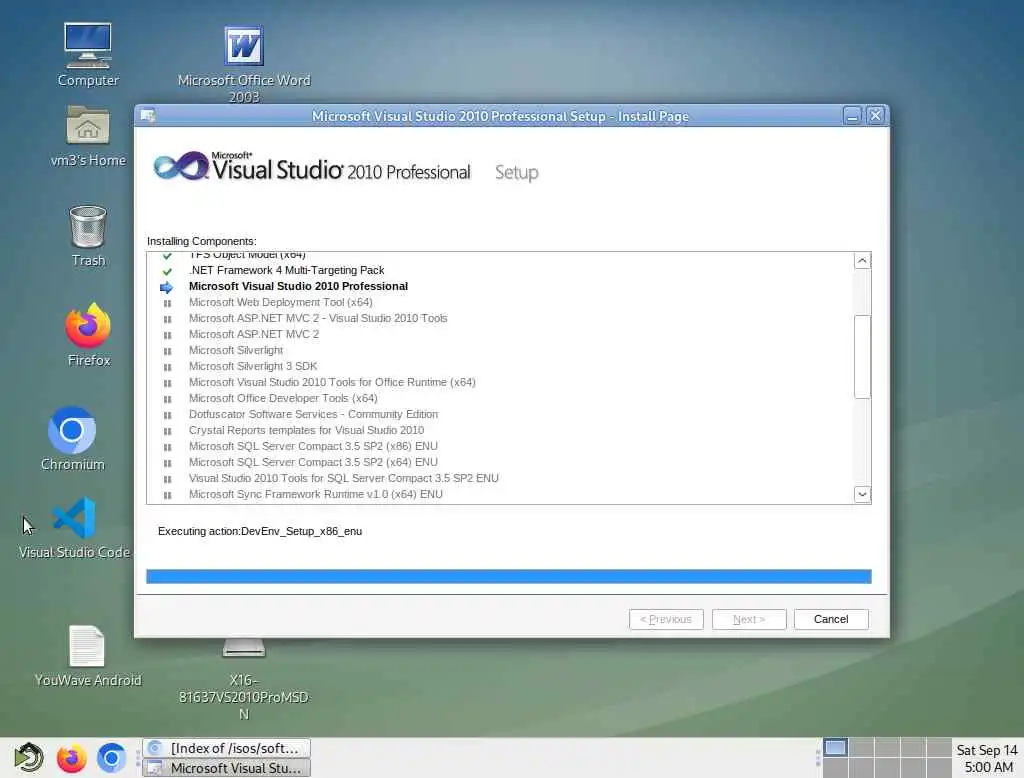Click the components list scrollbar thumb
1024x778 pixels.
click(x=862, y=357)
